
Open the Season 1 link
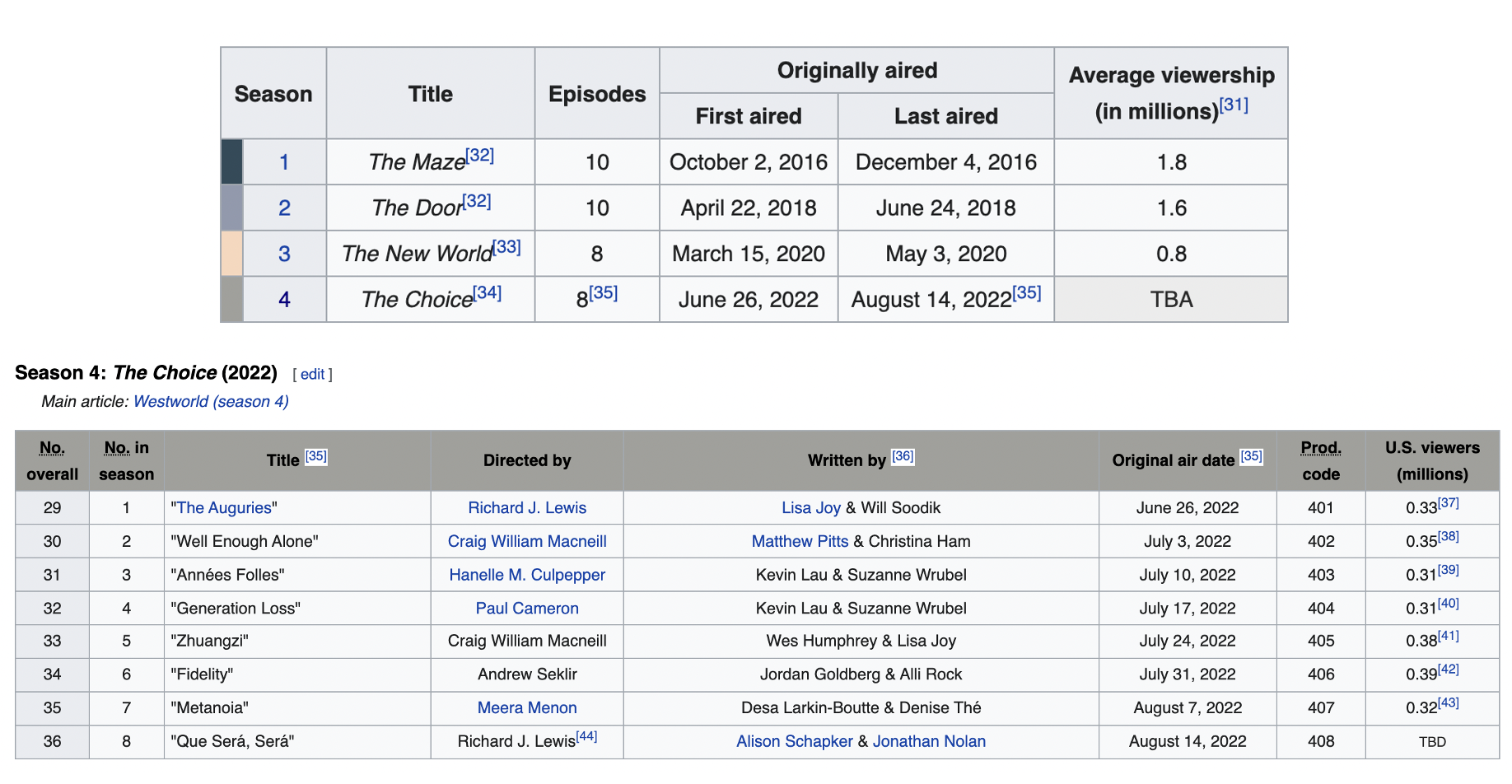284,162
